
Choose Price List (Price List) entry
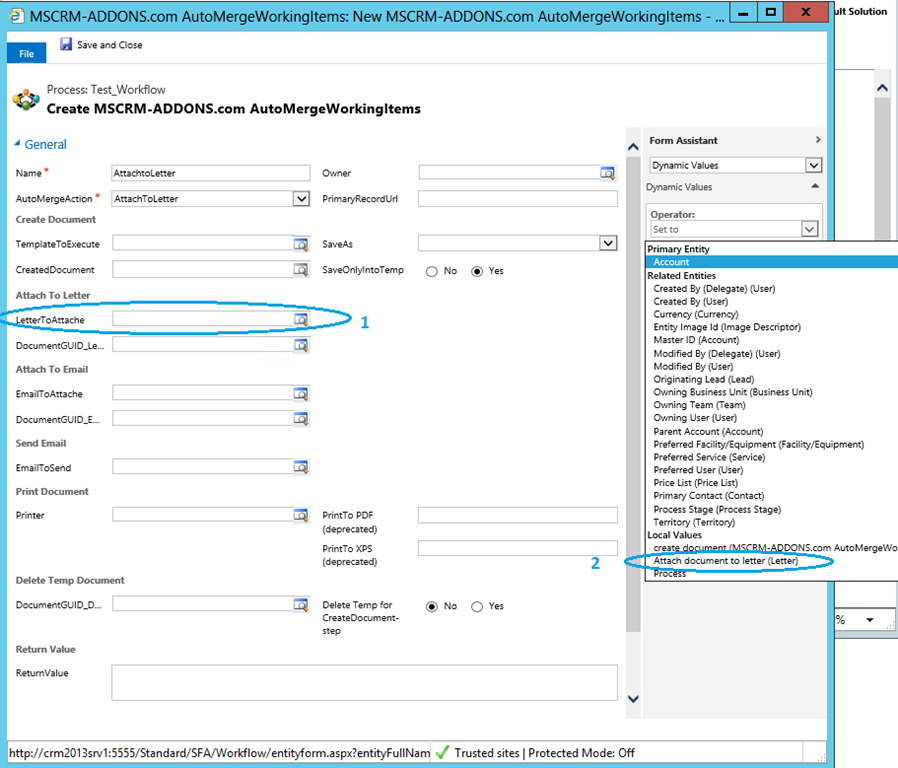695,482
